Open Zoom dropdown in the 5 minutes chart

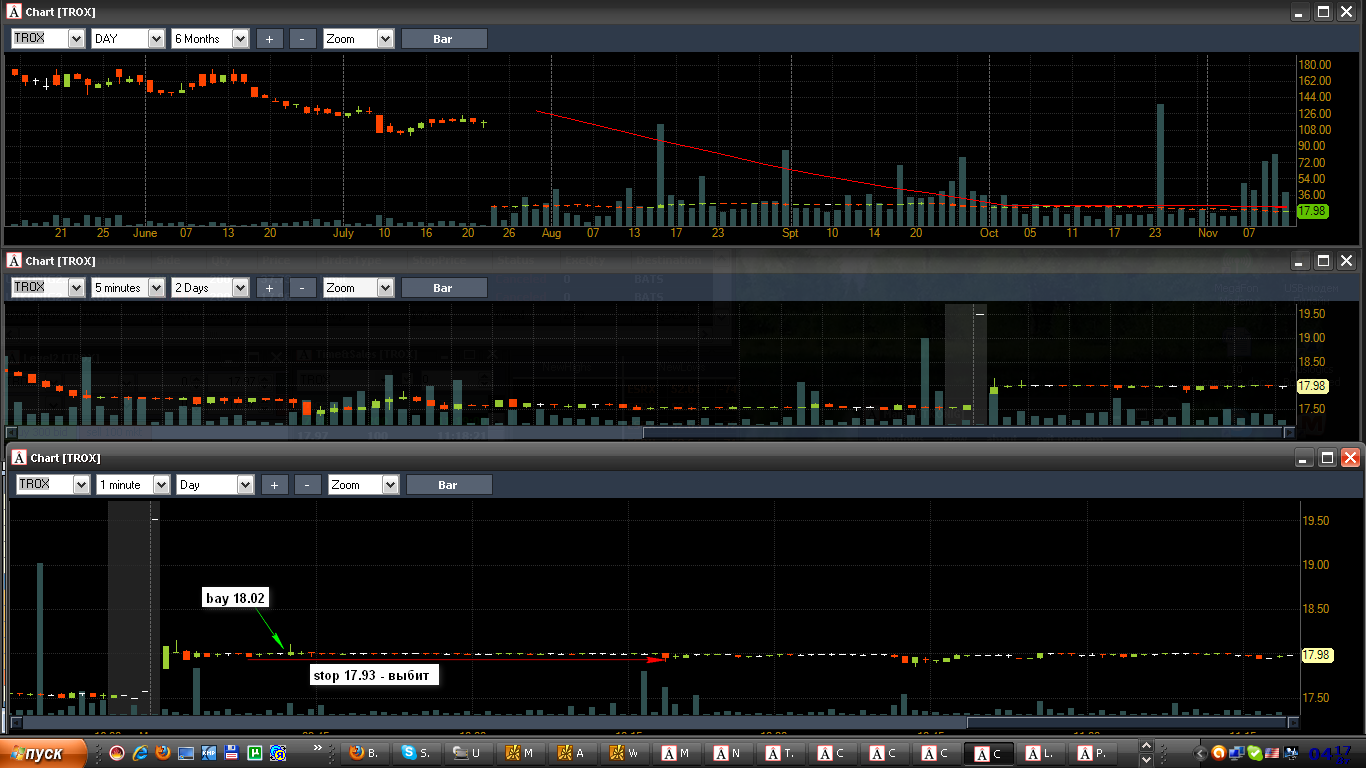pos(386,288)
